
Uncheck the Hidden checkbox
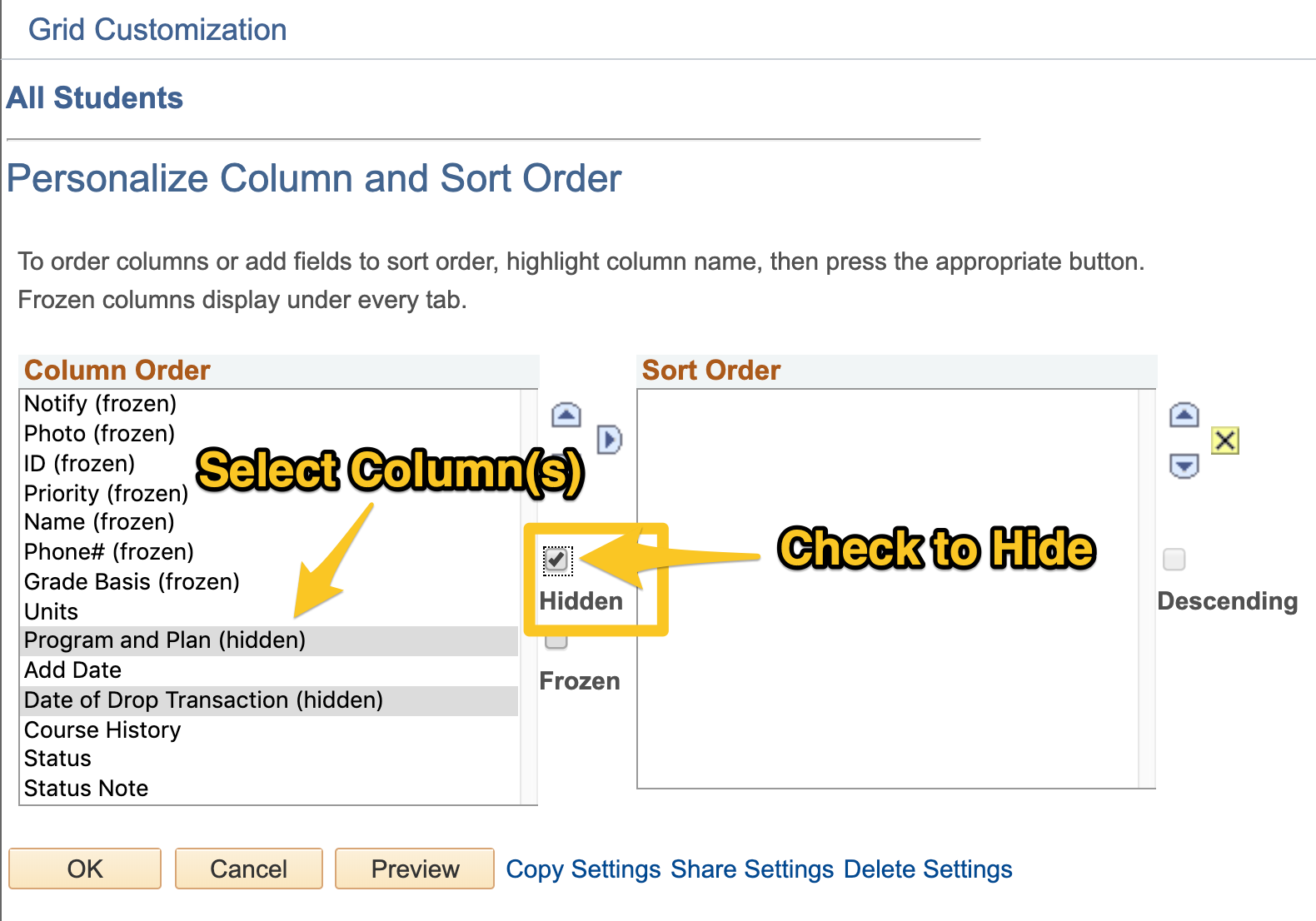pos(556,560)
